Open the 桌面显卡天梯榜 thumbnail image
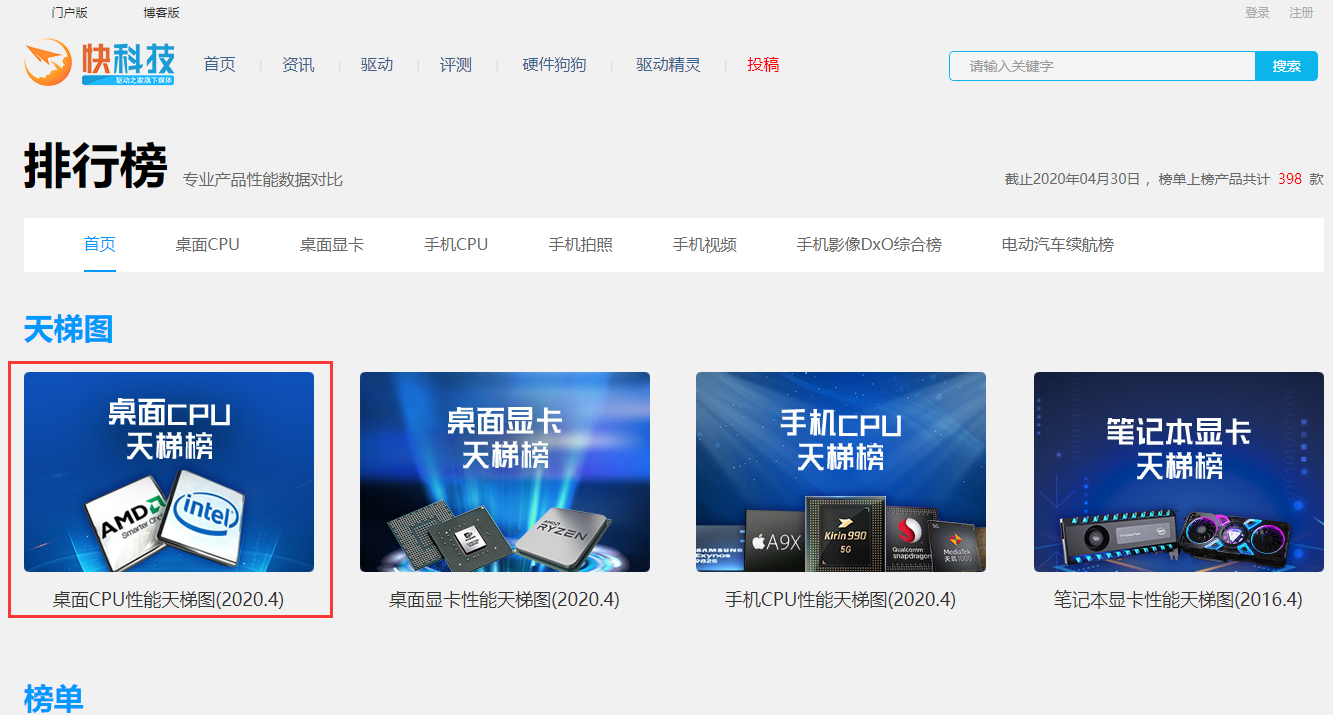Image resolution: width=1333 pixels, height=715 pixels. click(x=505, y=472)
